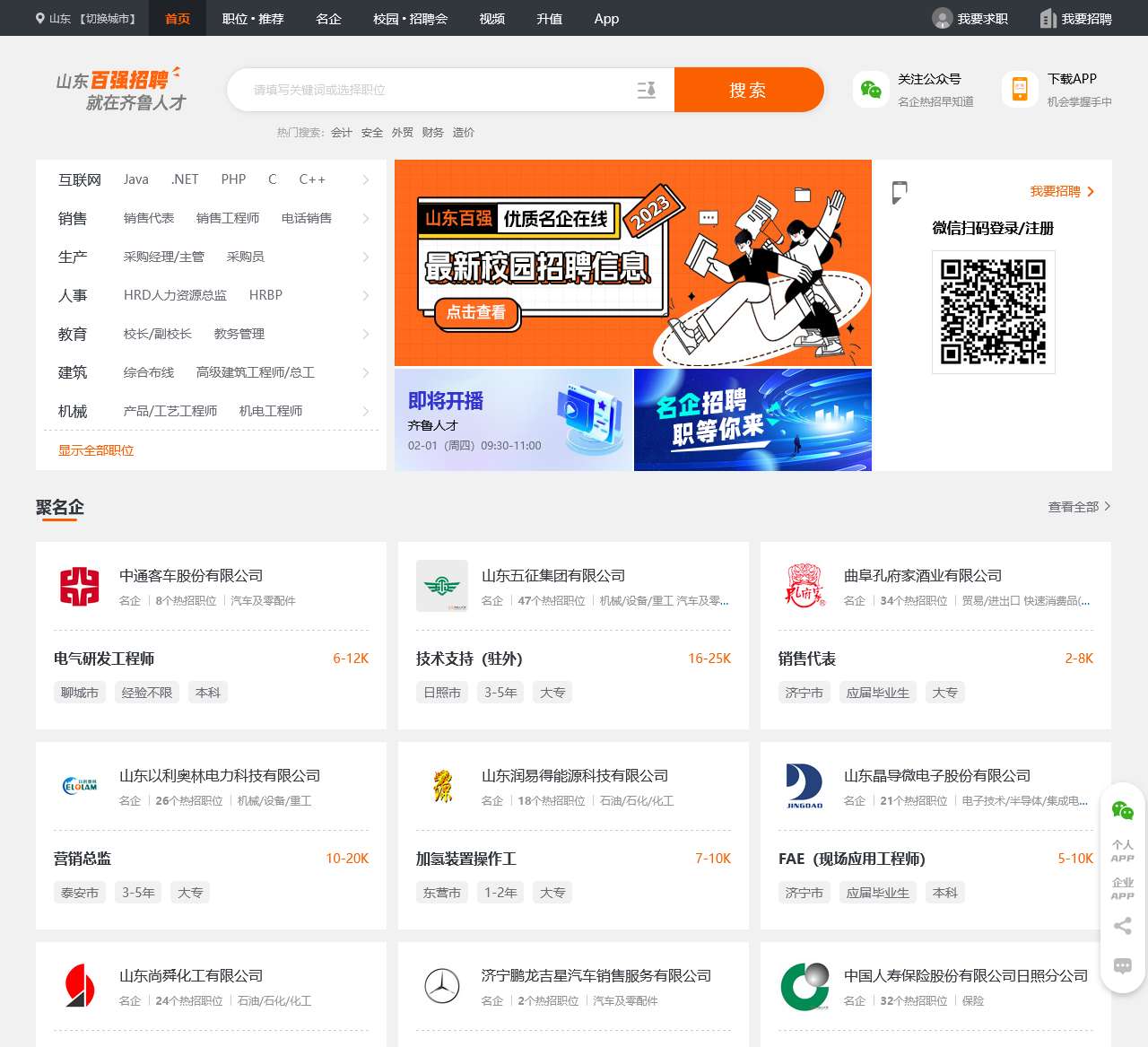1148x1047 pixels.
Task: Expand the 互联网 category arrow
Action: point(365,180)
